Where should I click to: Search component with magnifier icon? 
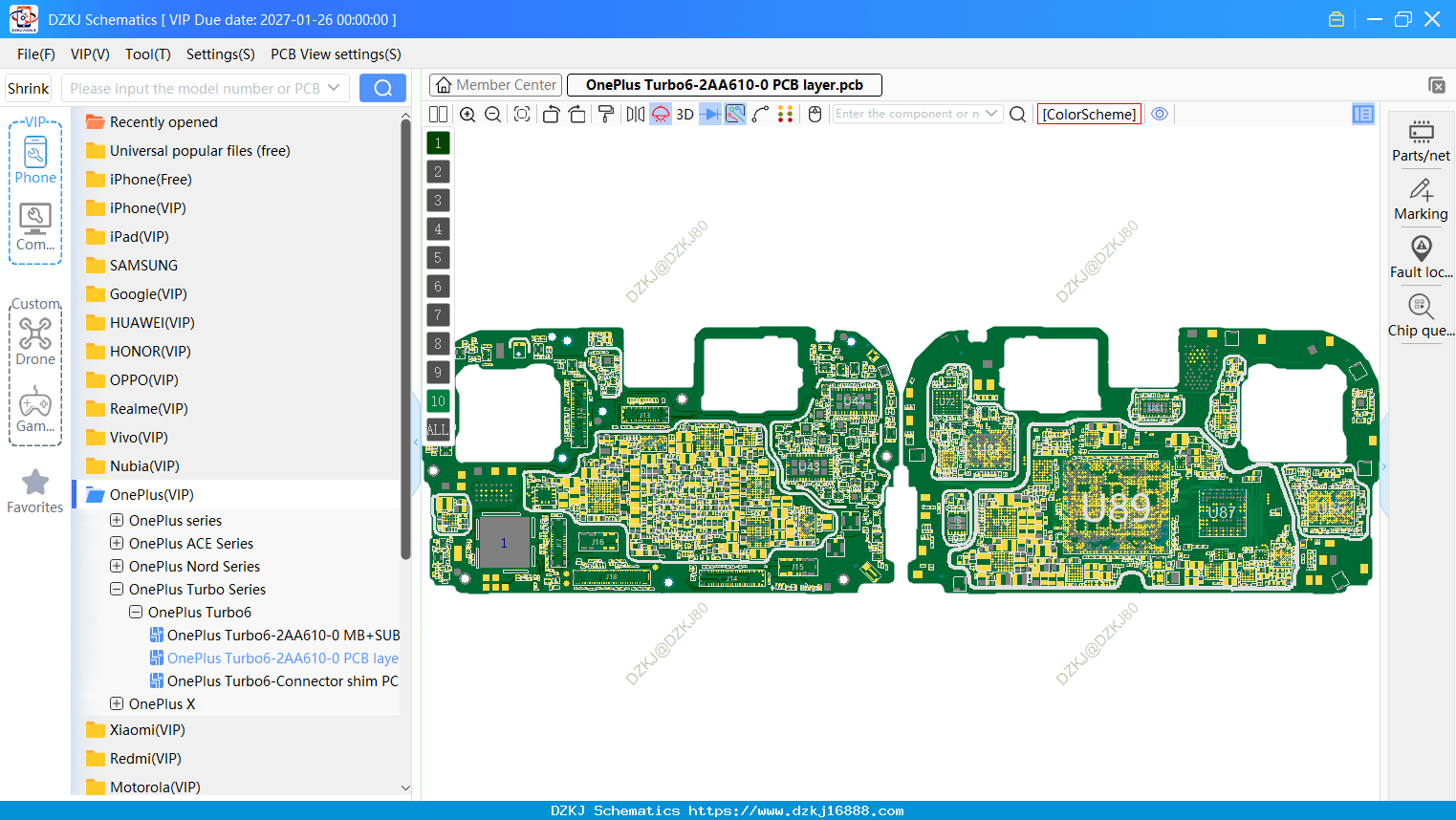coord(1018,115)
